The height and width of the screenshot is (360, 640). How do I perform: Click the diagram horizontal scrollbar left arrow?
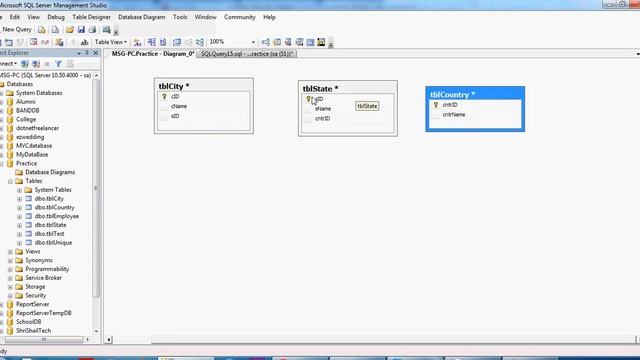(x=109, y=340)
